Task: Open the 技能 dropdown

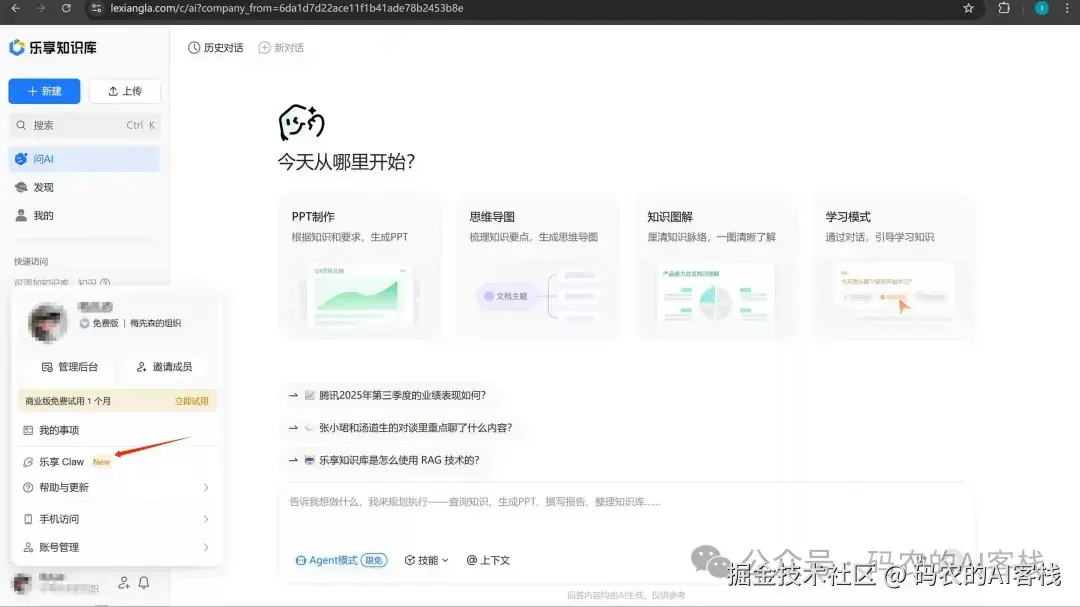Action: pos(426,560)
